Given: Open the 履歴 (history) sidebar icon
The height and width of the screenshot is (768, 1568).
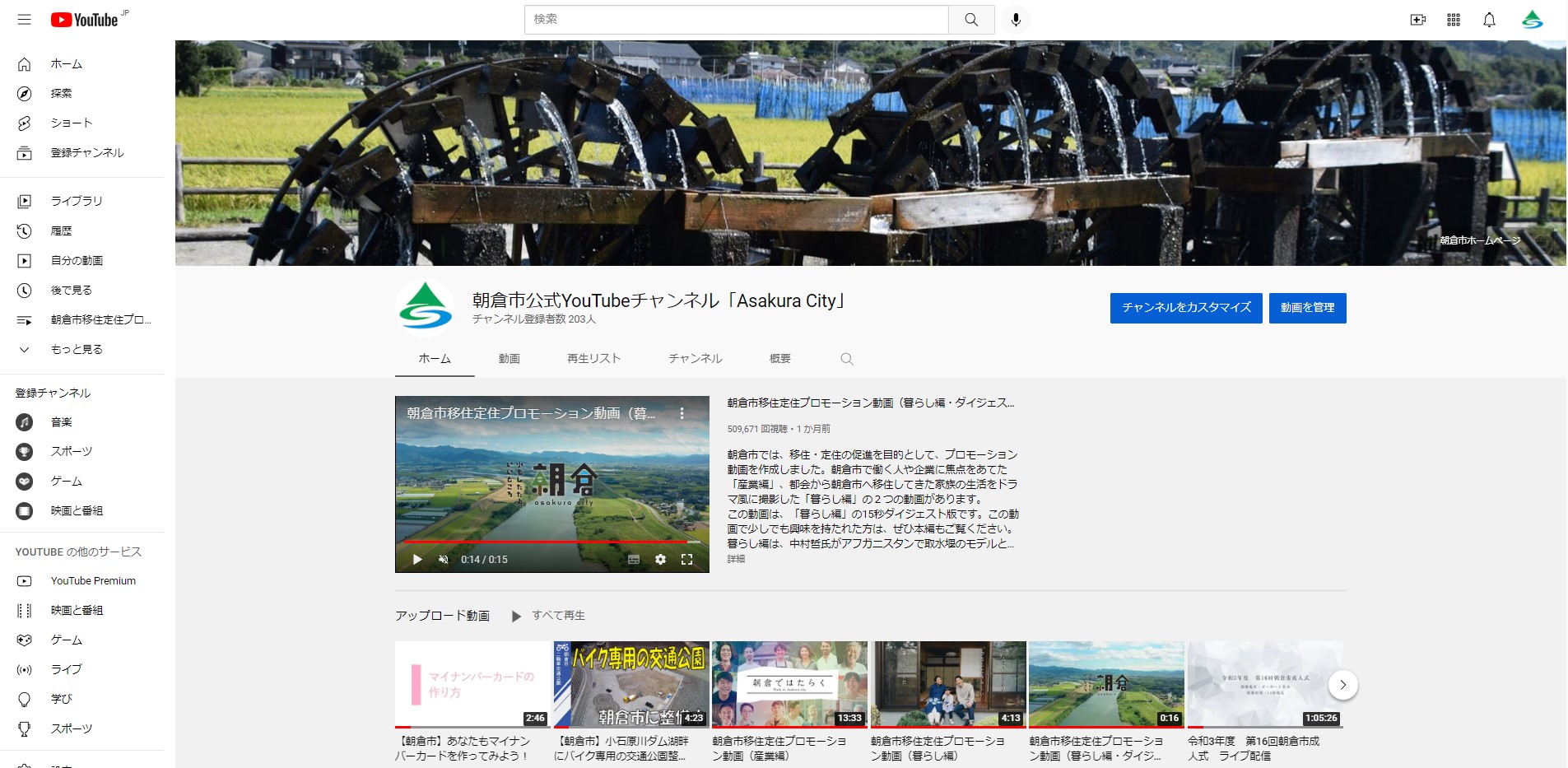Looking at the screenshot, I should pyautogui.click(x=25, y=230).
